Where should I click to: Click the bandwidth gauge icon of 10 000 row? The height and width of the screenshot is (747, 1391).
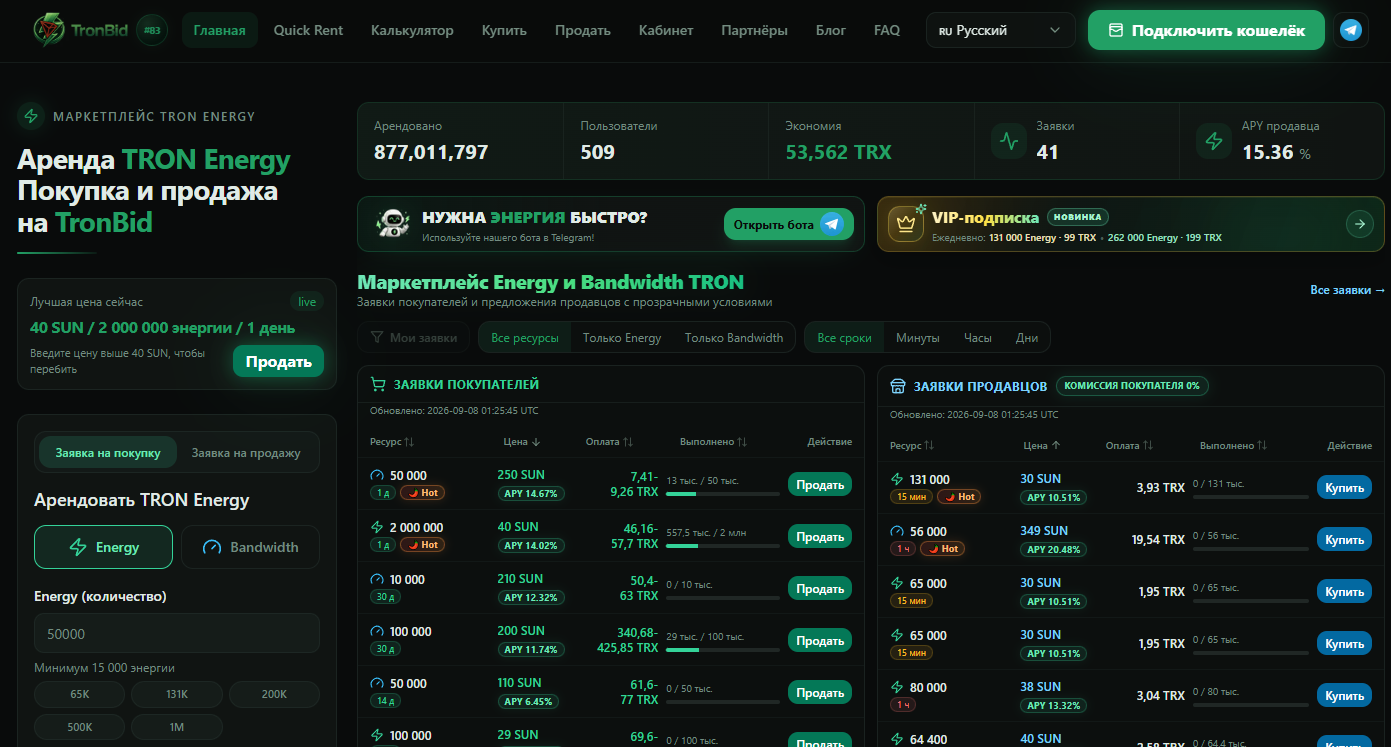pyautogui.click(x=377, y=579)
